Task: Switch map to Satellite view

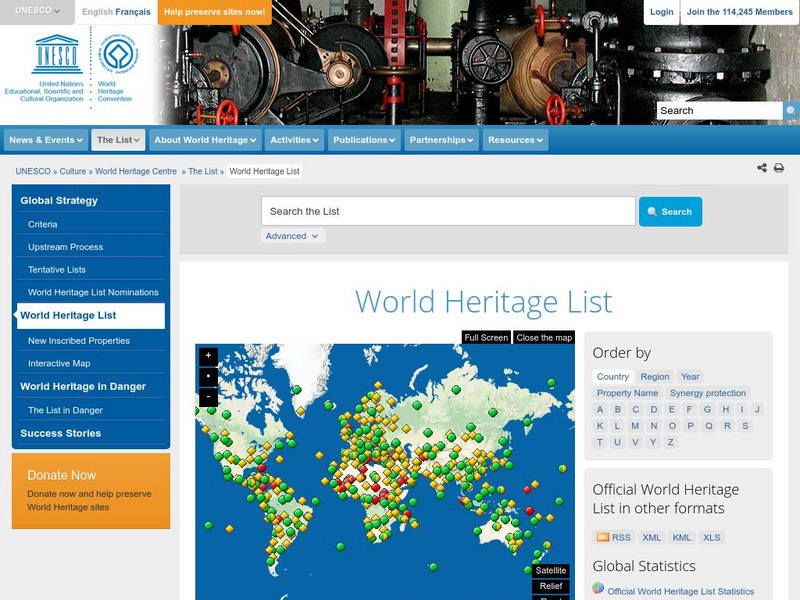Action: (551, 570)
